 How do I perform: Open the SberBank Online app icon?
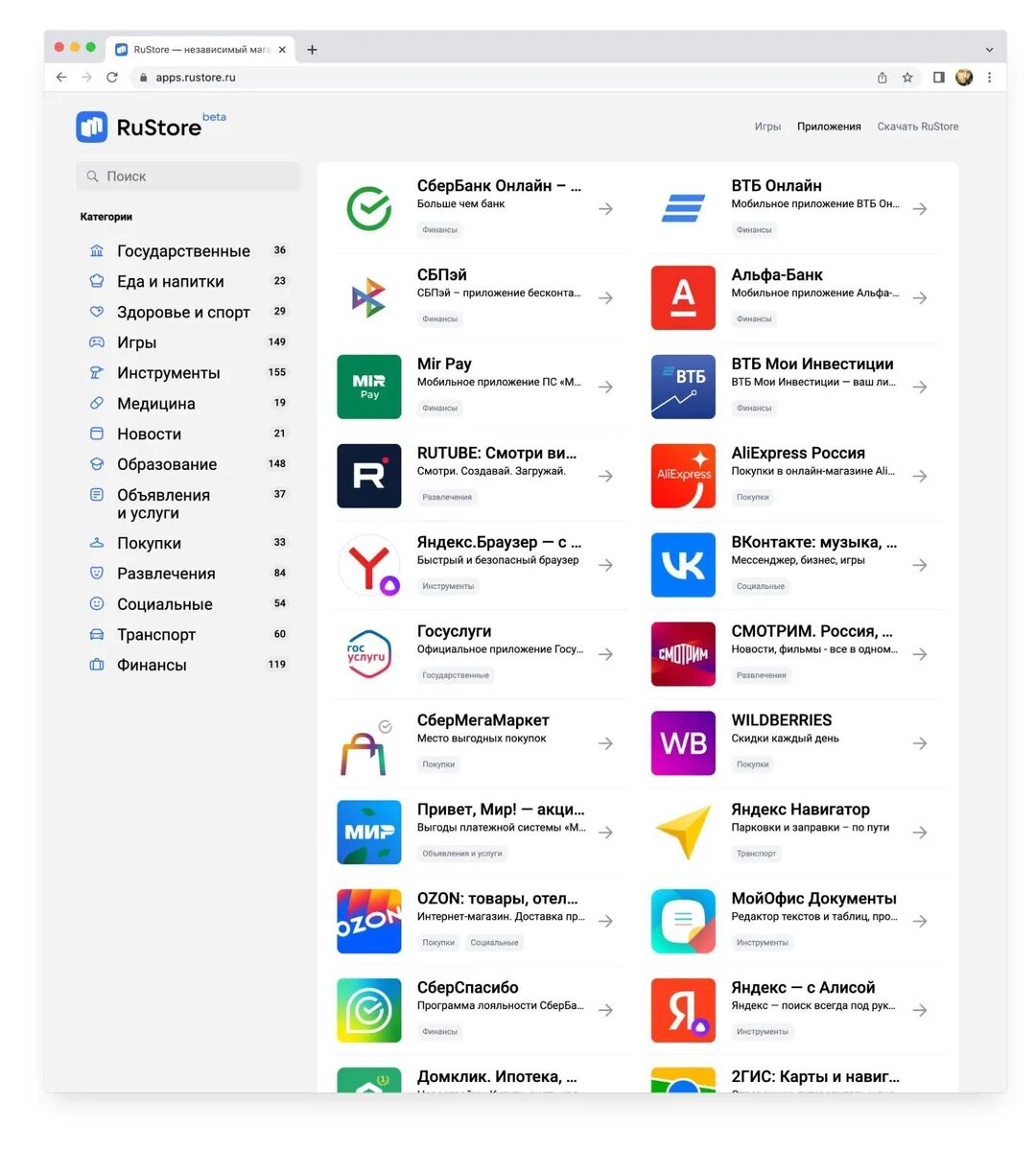point(369,209)
